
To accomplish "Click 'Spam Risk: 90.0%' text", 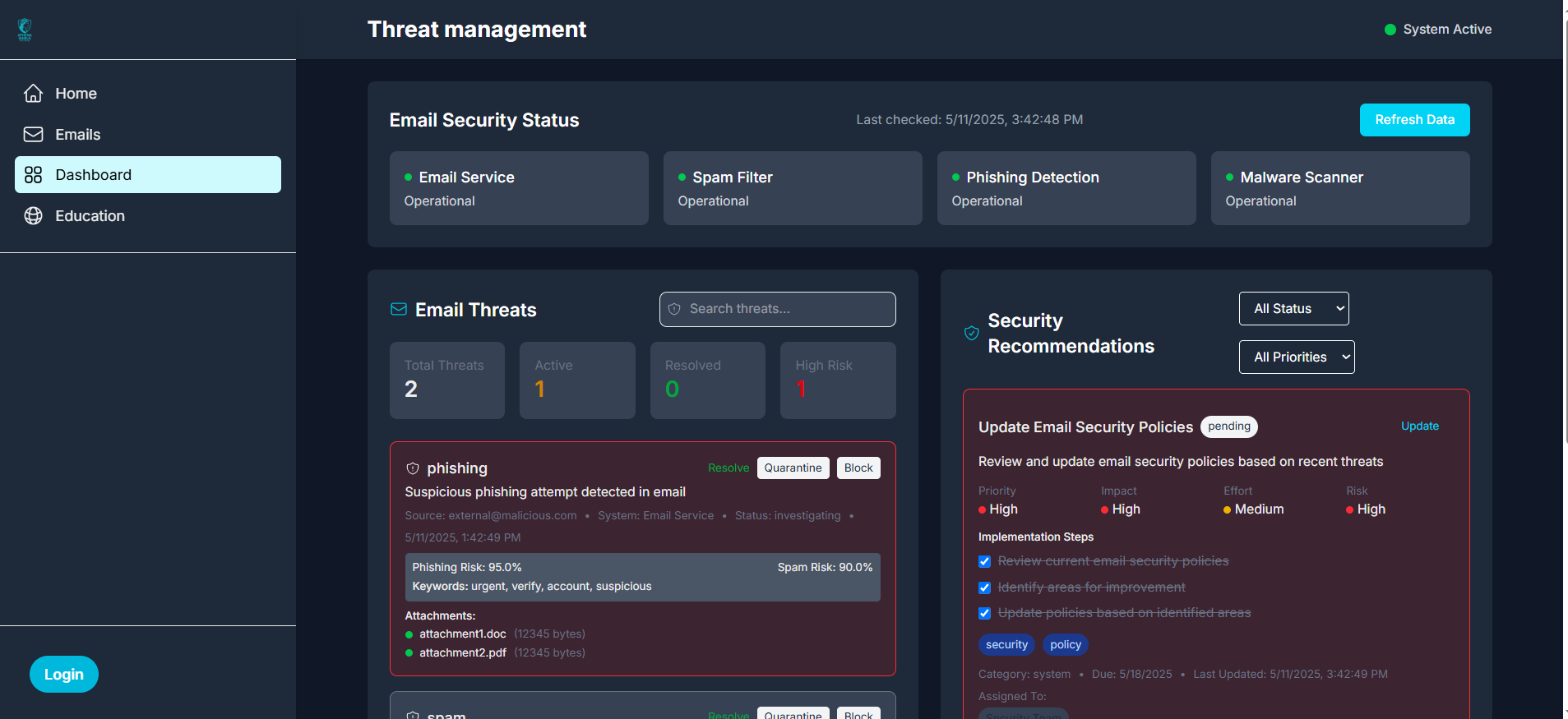I will click(x=825, y=567).
